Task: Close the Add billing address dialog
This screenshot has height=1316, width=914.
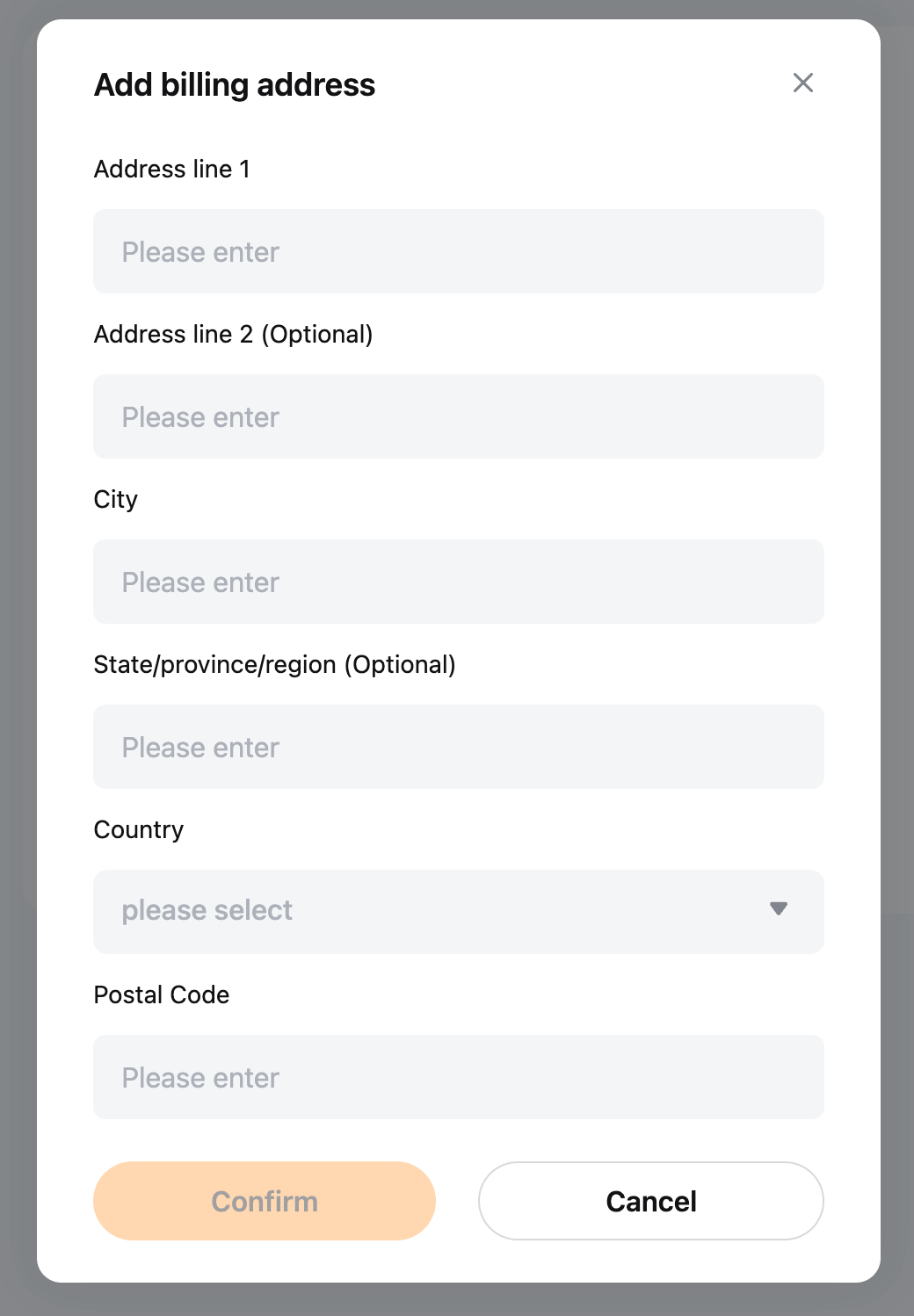Action: pyautogui.click(x=802, y=83)
